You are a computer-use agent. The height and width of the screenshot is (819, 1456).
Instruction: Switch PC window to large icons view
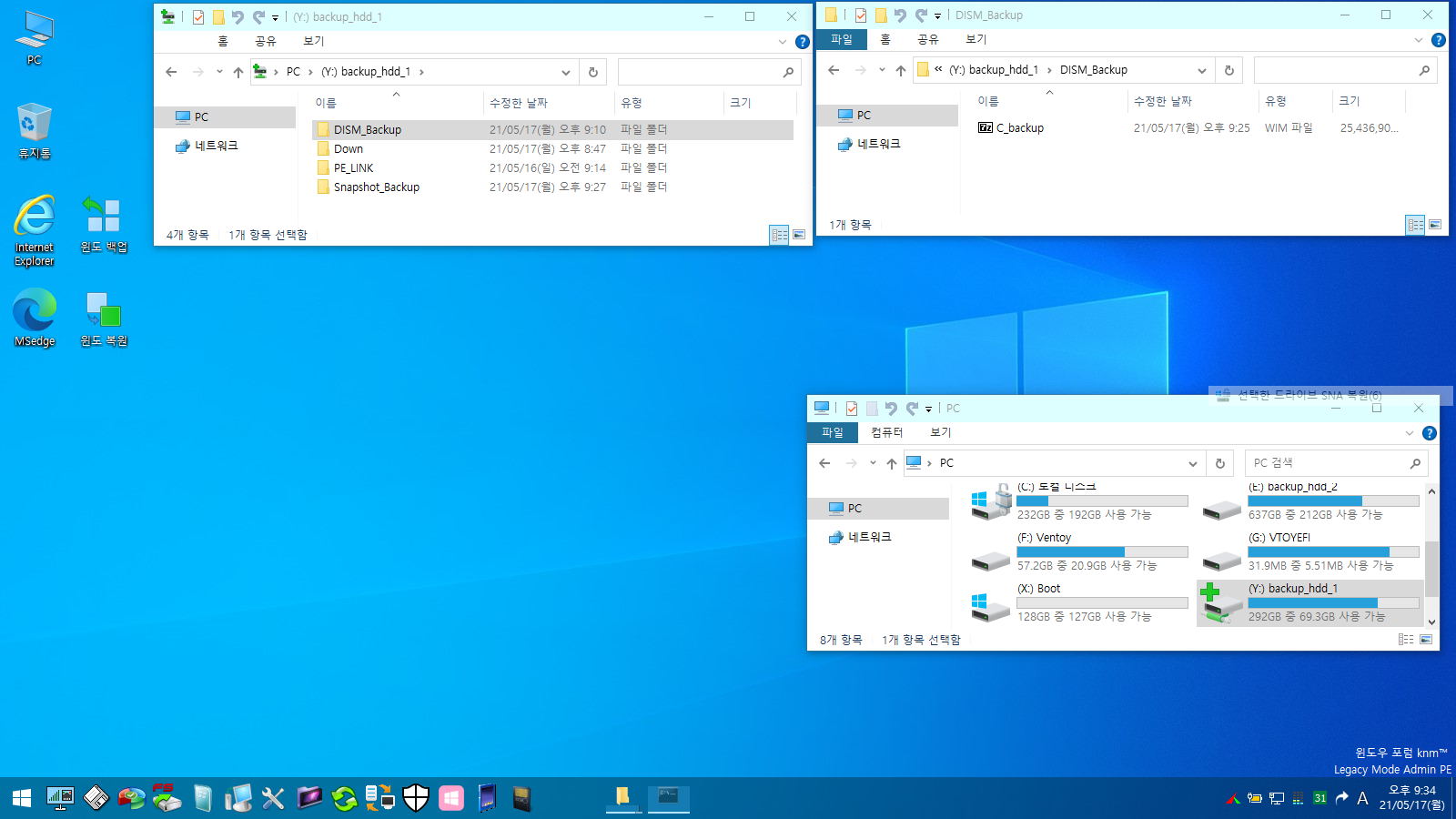pos(1426,640)
